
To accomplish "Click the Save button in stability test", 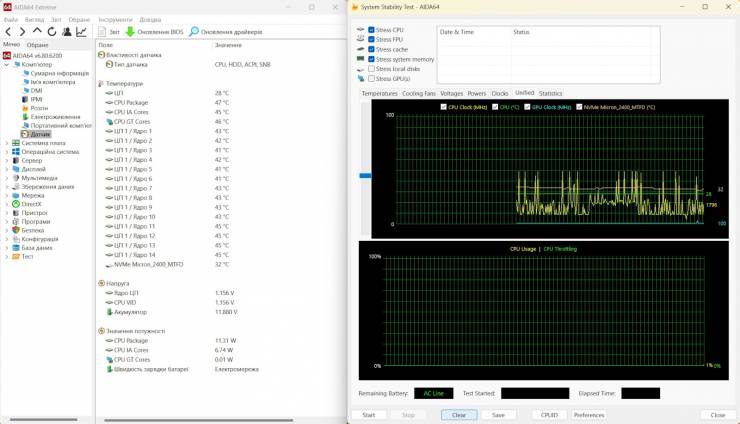I will (498, 415).
